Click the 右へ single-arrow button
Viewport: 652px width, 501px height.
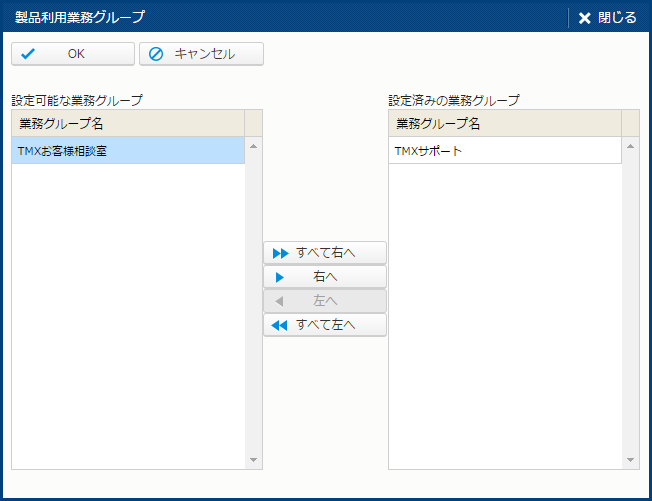[x=324, y=277]
